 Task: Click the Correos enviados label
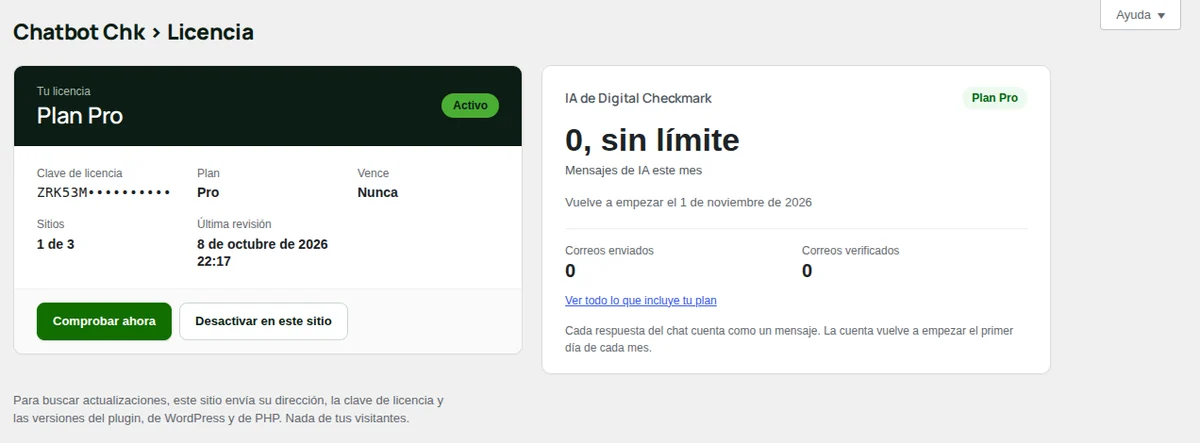point(609,250)
